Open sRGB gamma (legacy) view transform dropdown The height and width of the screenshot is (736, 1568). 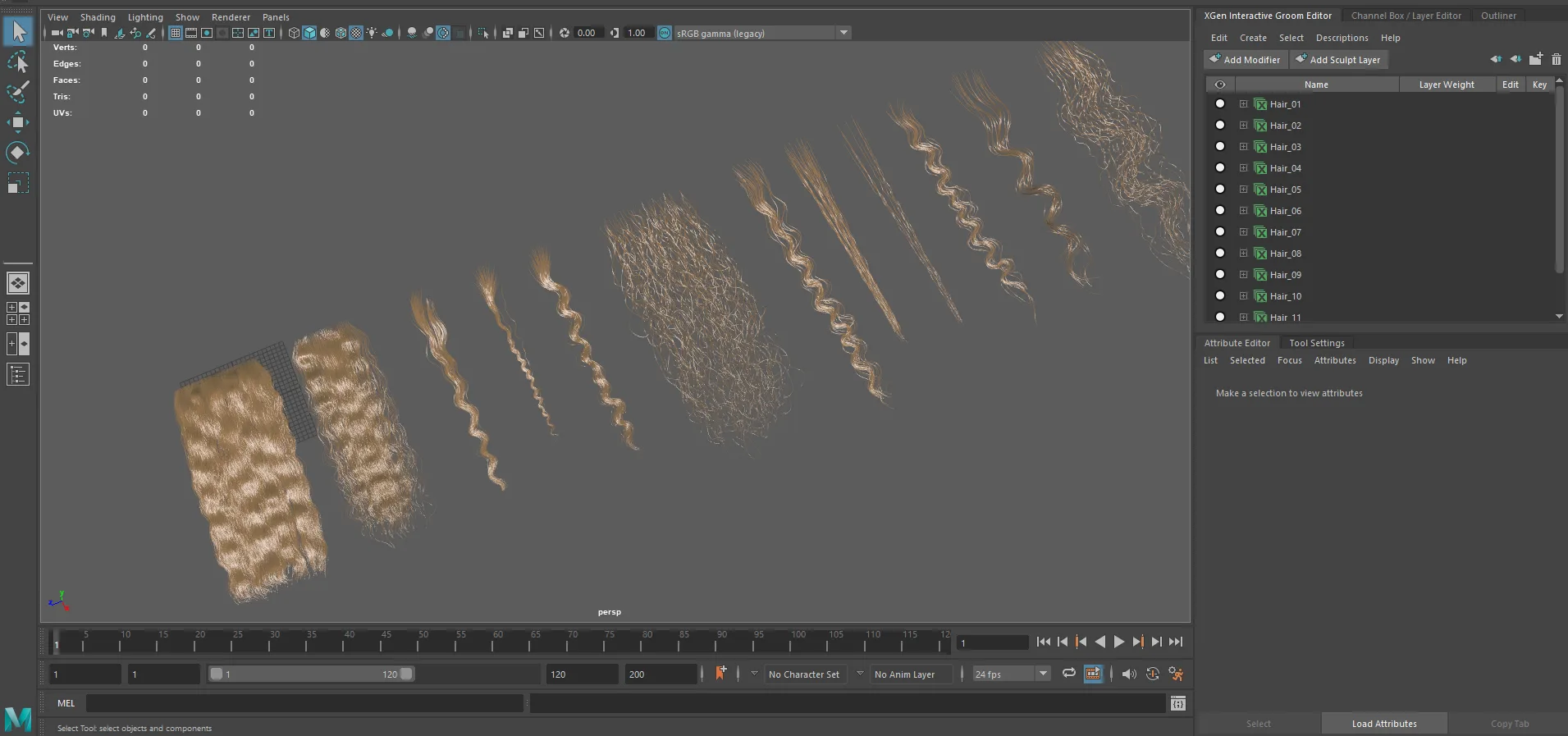coord(762,33)
